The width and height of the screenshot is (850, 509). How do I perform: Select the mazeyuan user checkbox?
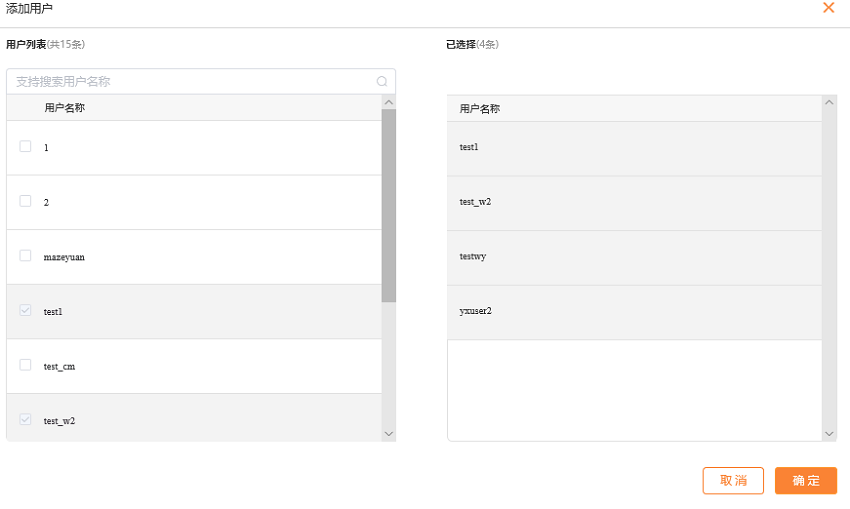(25, 255)
